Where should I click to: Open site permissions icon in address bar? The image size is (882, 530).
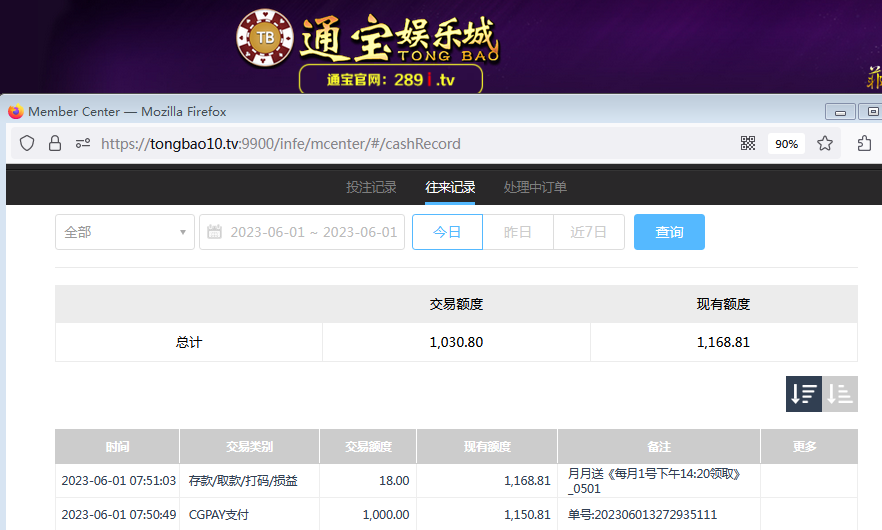click(83, 144)
